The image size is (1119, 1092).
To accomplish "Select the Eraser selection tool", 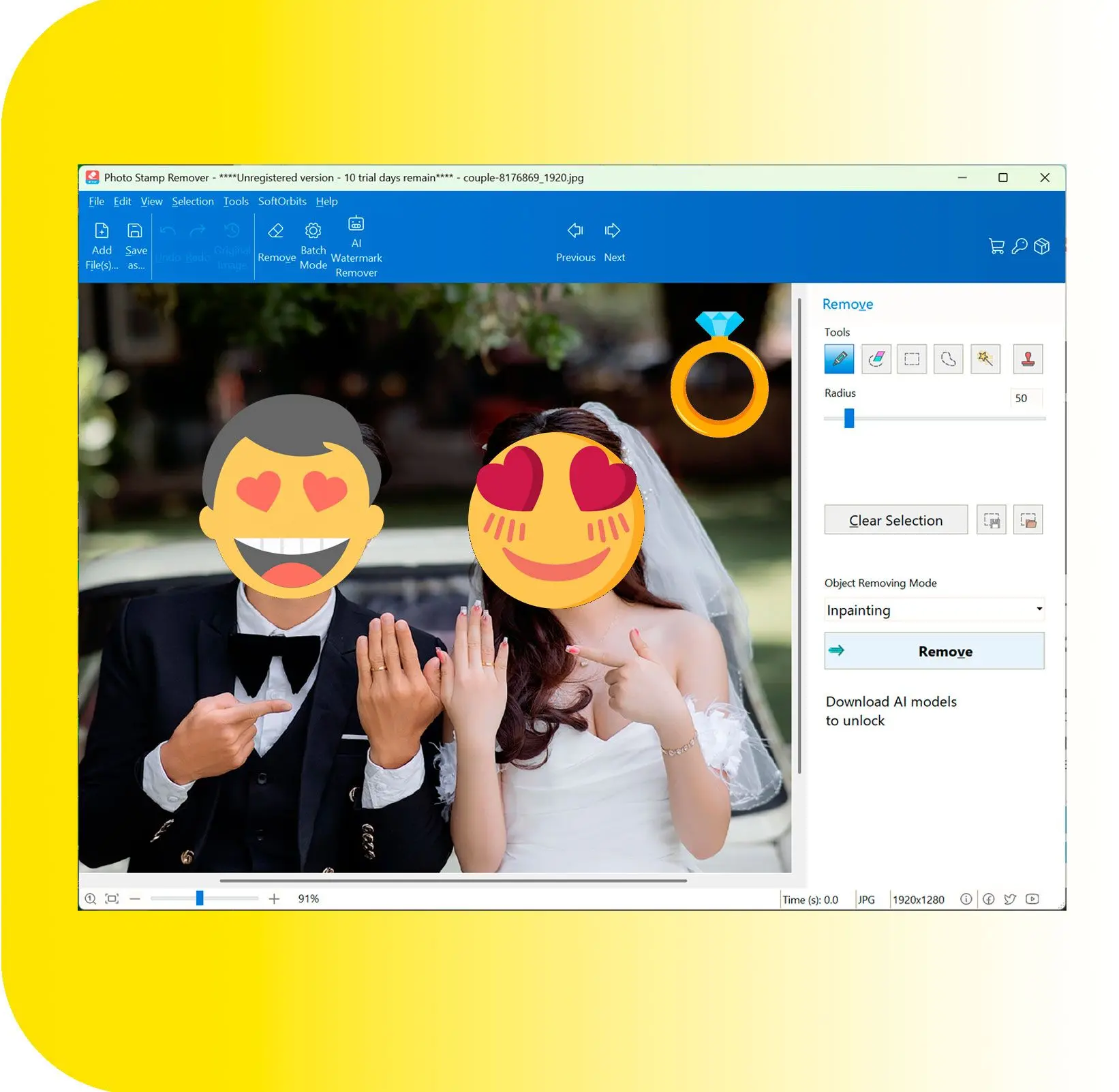I will coord(876,359).
